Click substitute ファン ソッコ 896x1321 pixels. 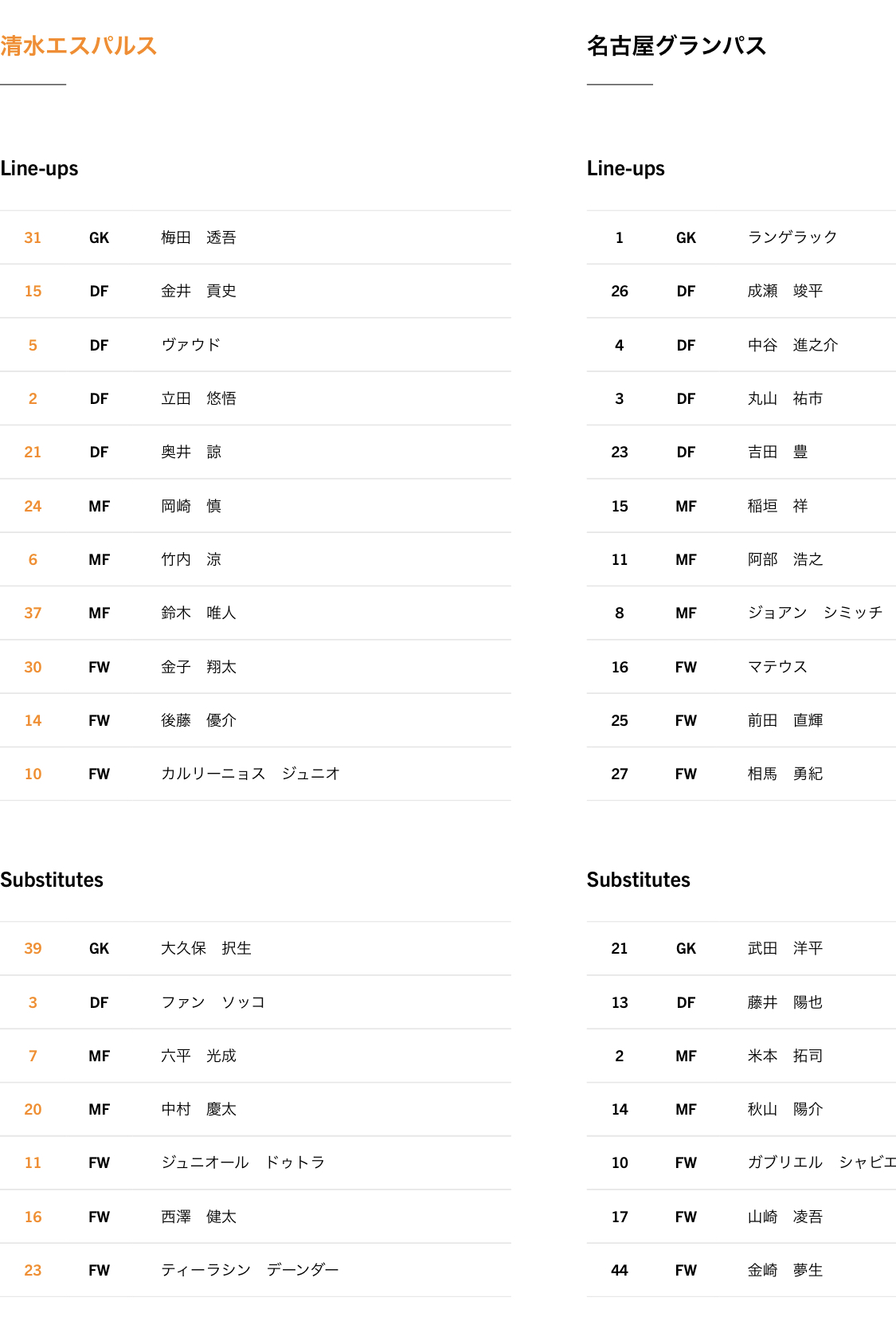point(213,1002)
